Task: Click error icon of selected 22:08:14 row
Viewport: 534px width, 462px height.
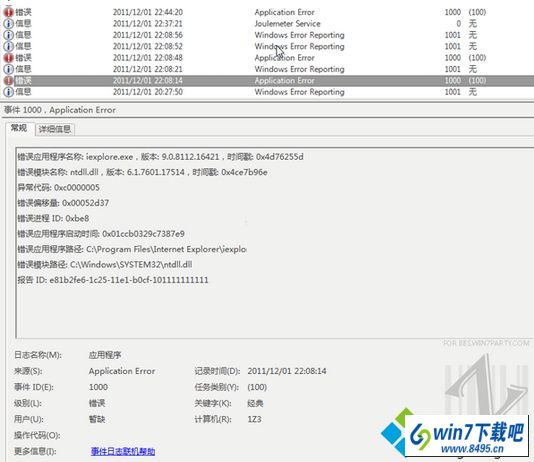Action: coord(8,81)
